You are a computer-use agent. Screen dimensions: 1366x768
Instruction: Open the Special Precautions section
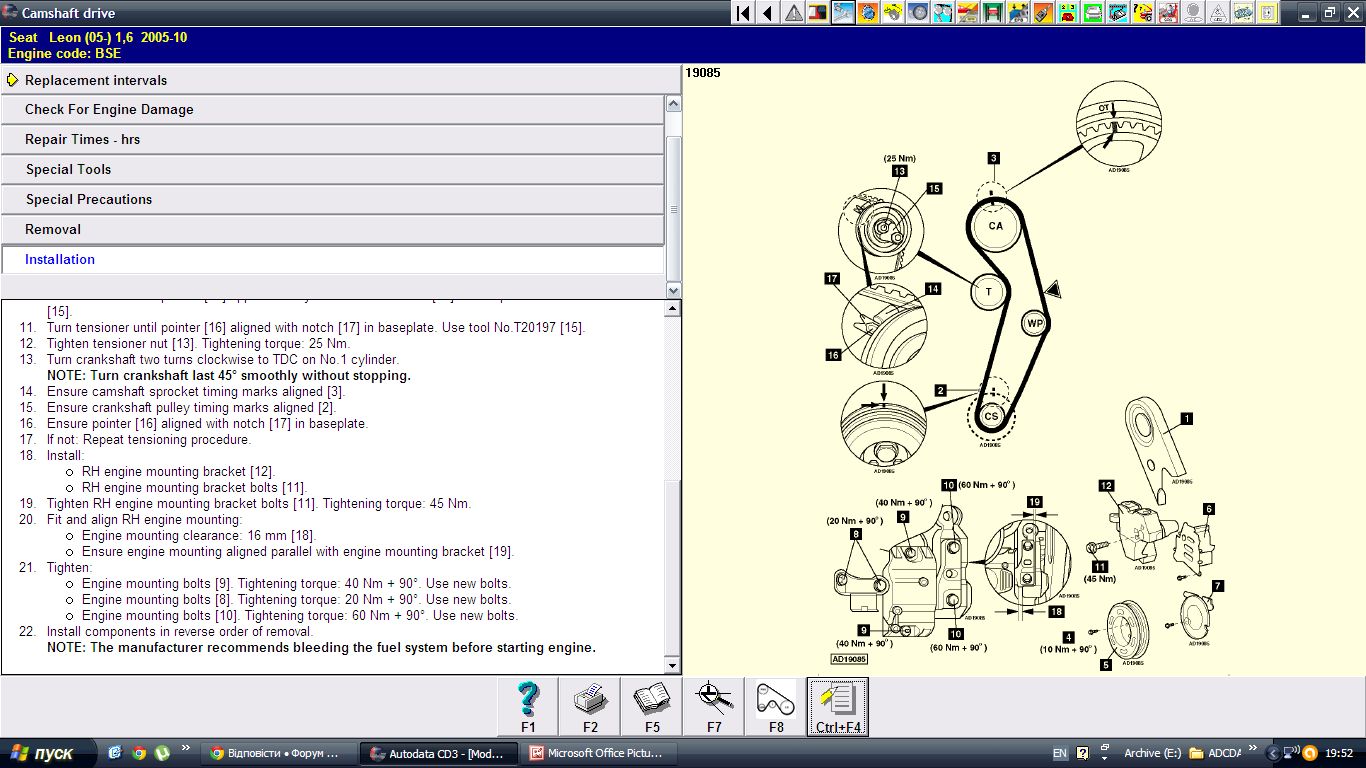pos(332,200)
